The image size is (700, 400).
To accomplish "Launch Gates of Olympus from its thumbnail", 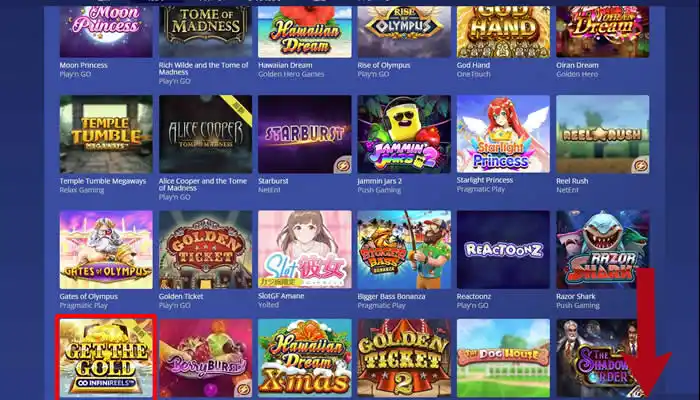I will (106, 250).
